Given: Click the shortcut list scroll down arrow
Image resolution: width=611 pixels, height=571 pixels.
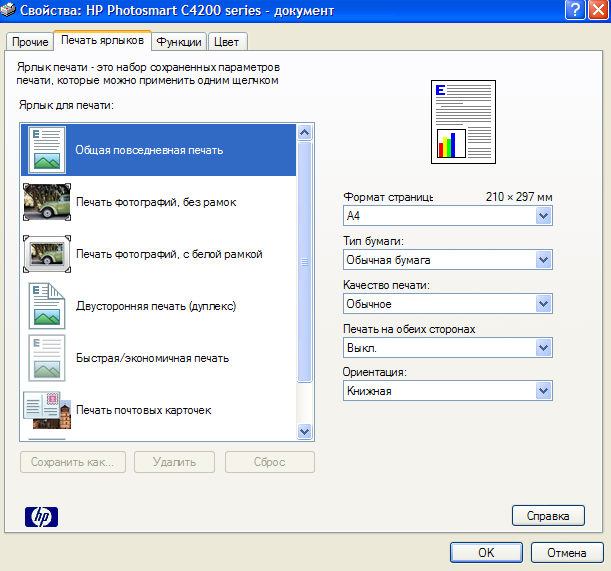Looking at the screenshot, I should click(304, 431).
